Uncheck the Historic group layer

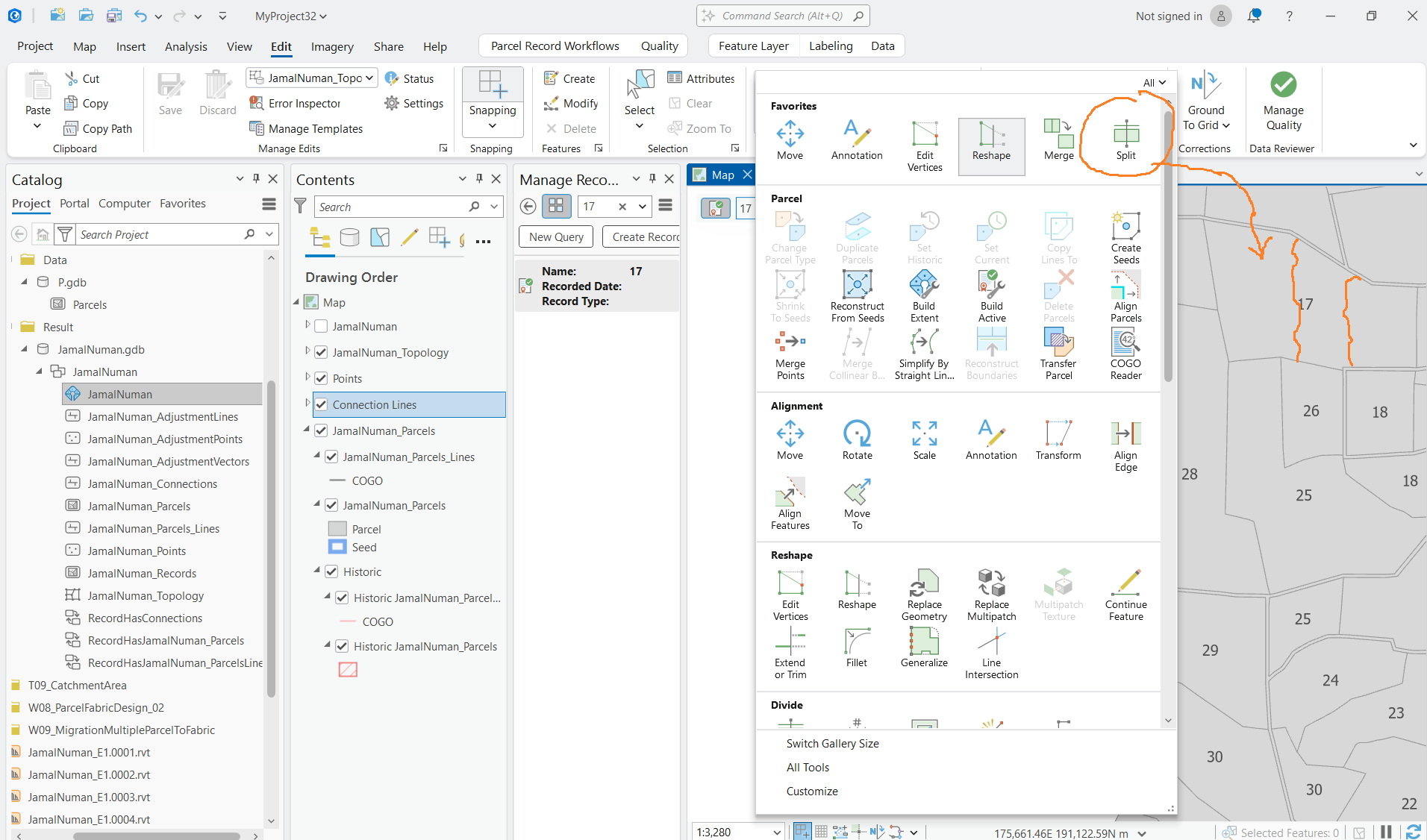332,571
